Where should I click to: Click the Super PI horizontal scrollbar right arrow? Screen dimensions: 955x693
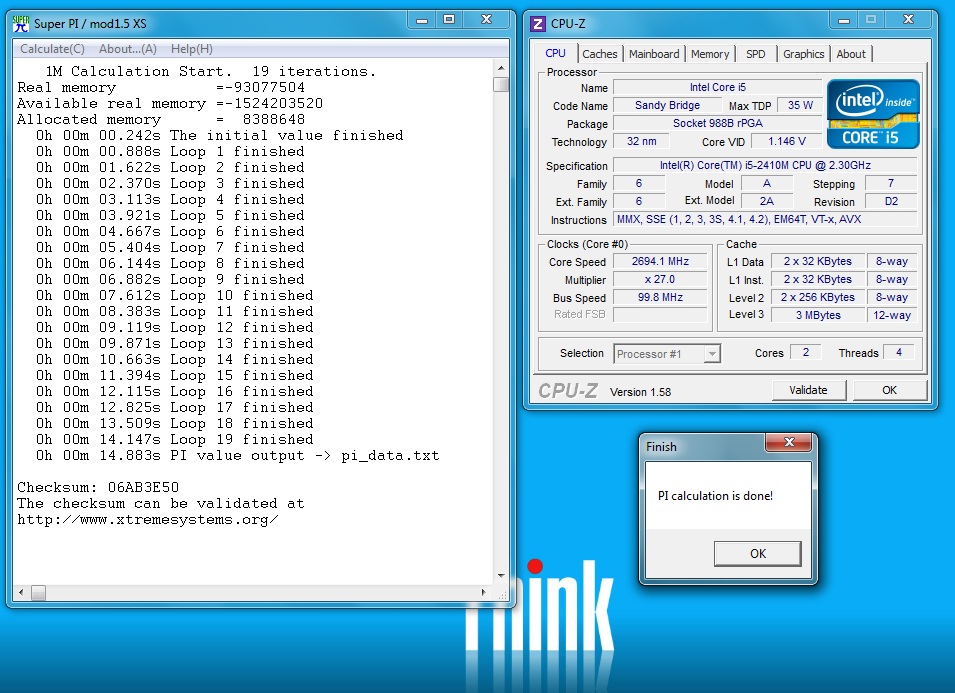pyautogui.click(x=486, y=592)
